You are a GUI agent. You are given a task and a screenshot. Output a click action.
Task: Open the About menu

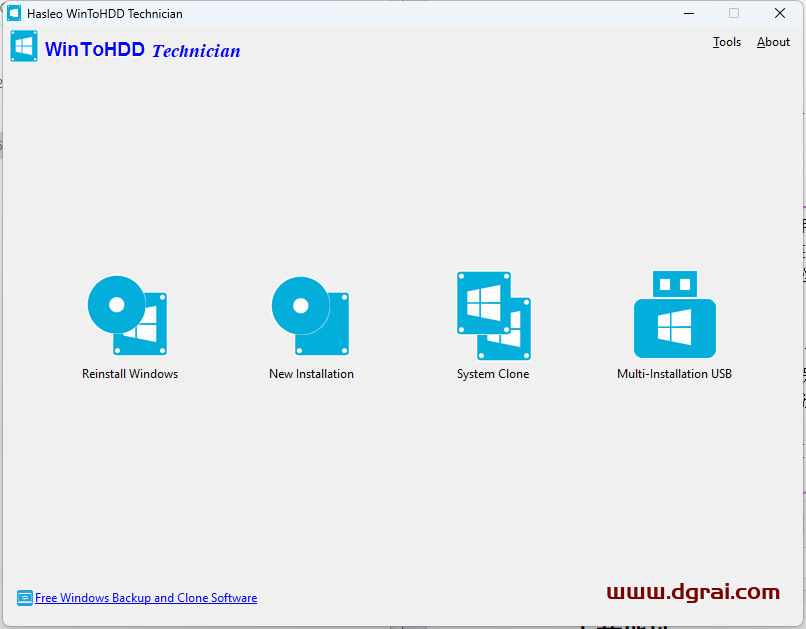tap(773, 42)
